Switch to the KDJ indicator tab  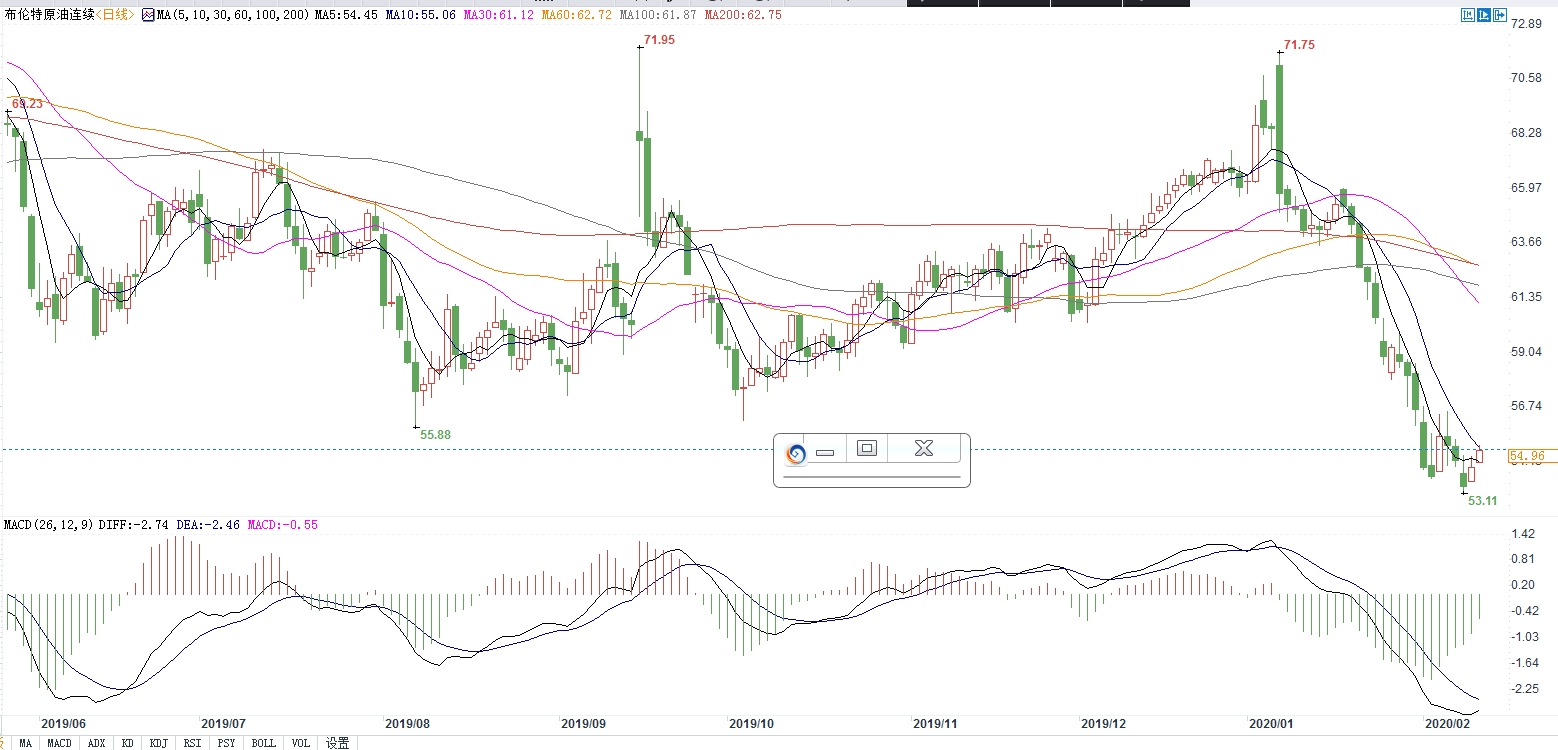(158, 743)
